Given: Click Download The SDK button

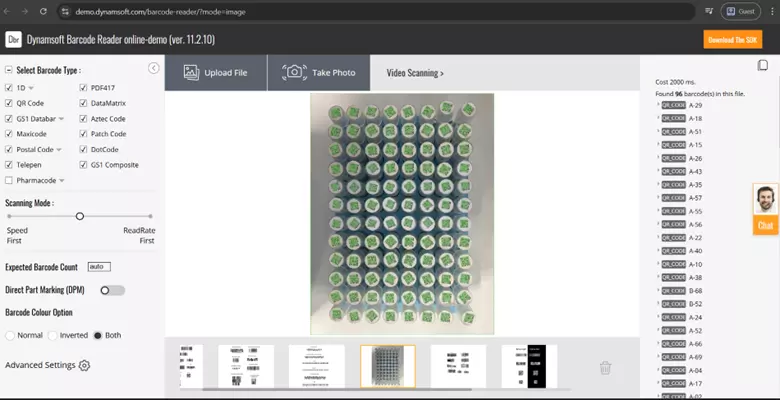Looking at the screenshot, I should (733, 40).
